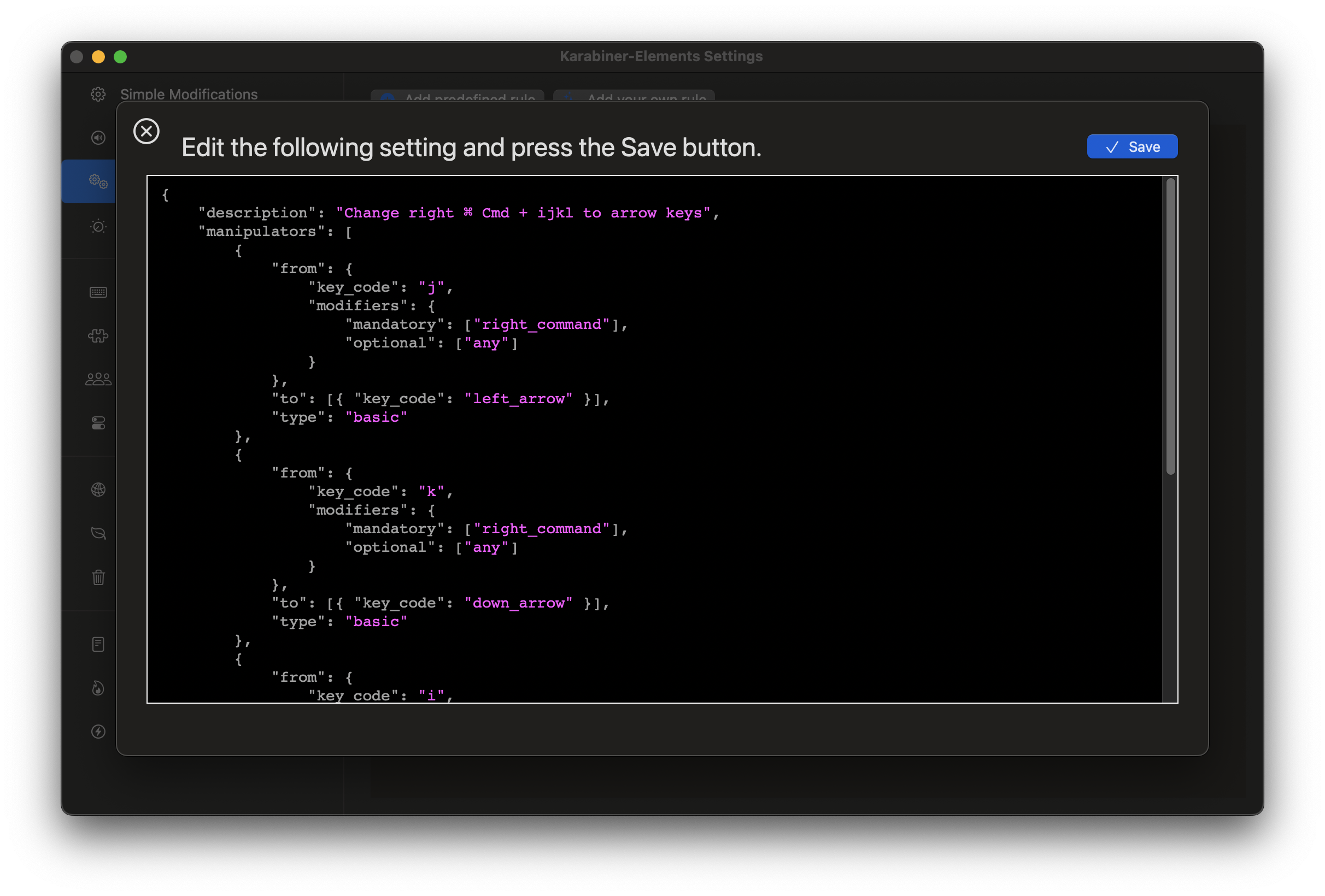
Task: Place cursor on "left_arrow" value
Action: [x=518, y=399]
